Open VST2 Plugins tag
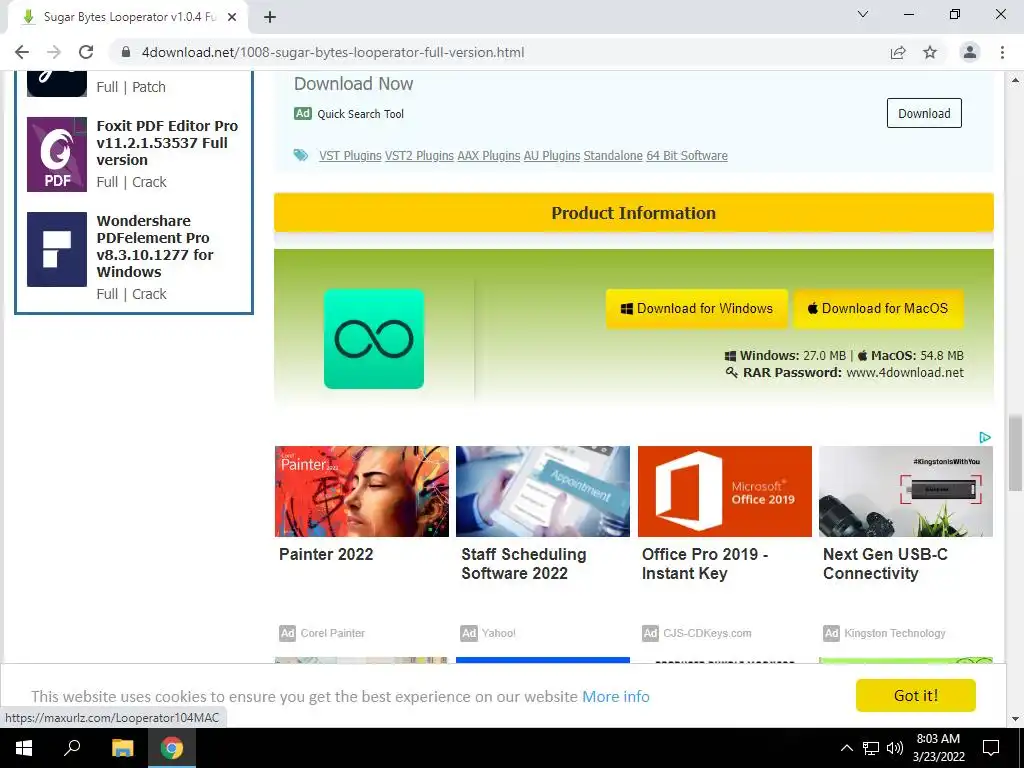1024x768 pixels. [419, 155]
